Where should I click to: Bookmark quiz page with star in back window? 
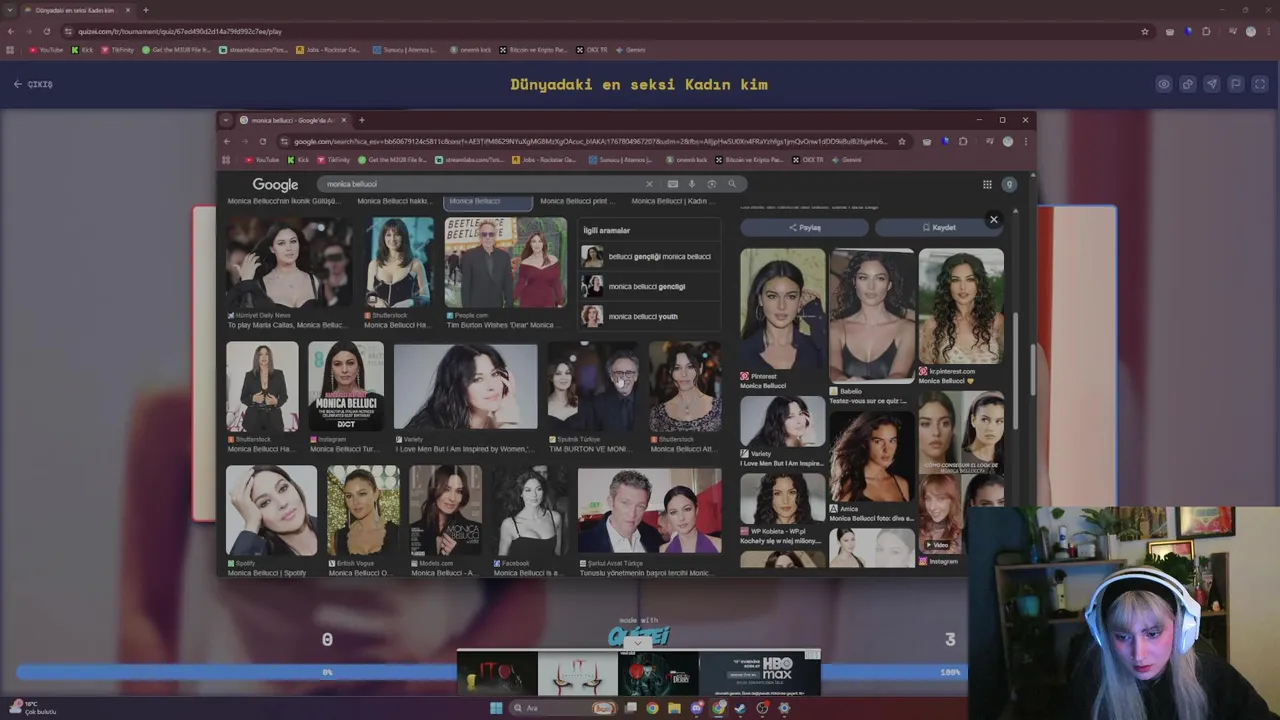[x=1145, y=31]
